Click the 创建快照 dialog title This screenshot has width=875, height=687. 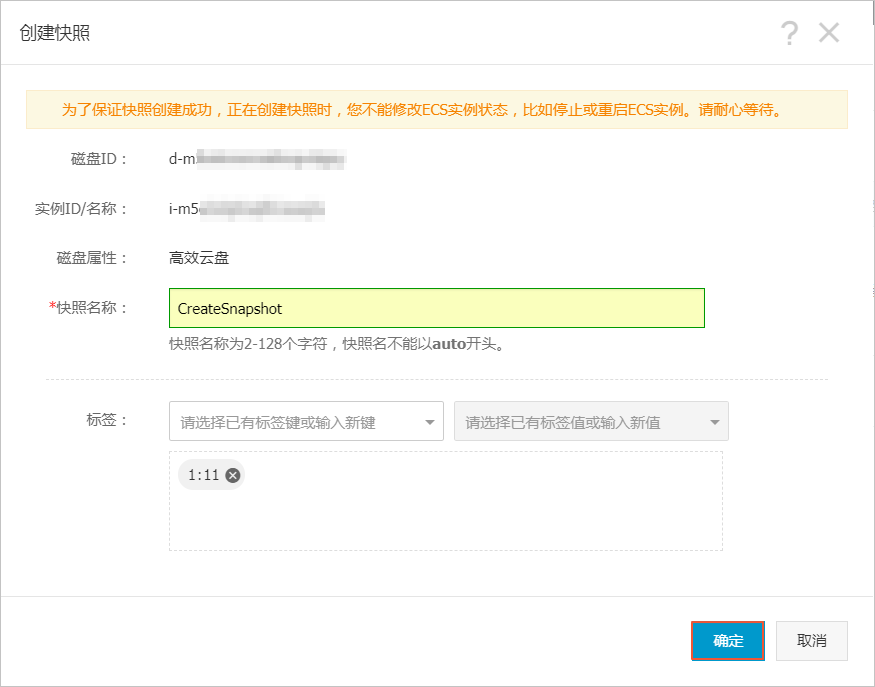[x=55, y=33]
